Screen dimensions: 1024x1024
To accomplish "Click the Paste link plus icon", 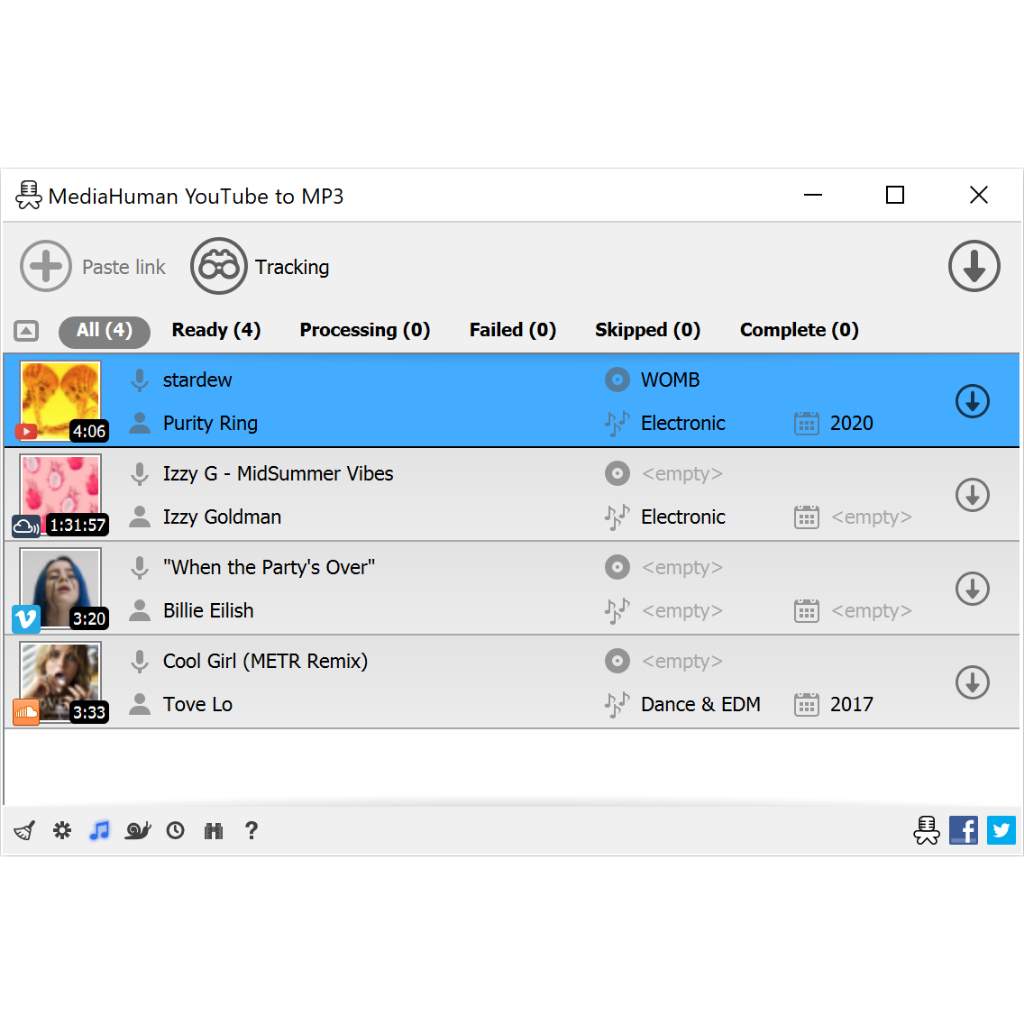I will [46, 266].
